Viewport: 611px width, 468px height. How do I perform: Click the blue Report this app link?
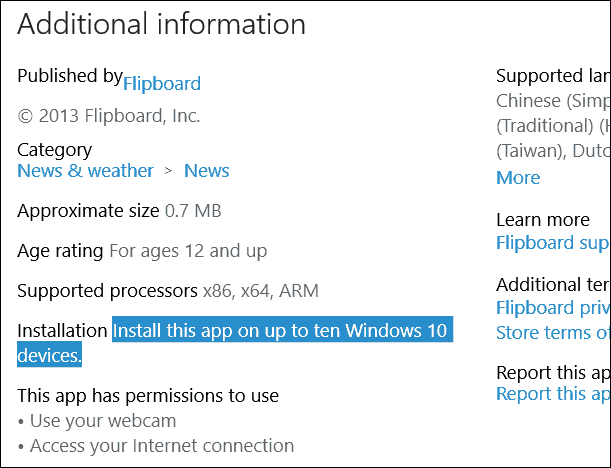(553, 394)
